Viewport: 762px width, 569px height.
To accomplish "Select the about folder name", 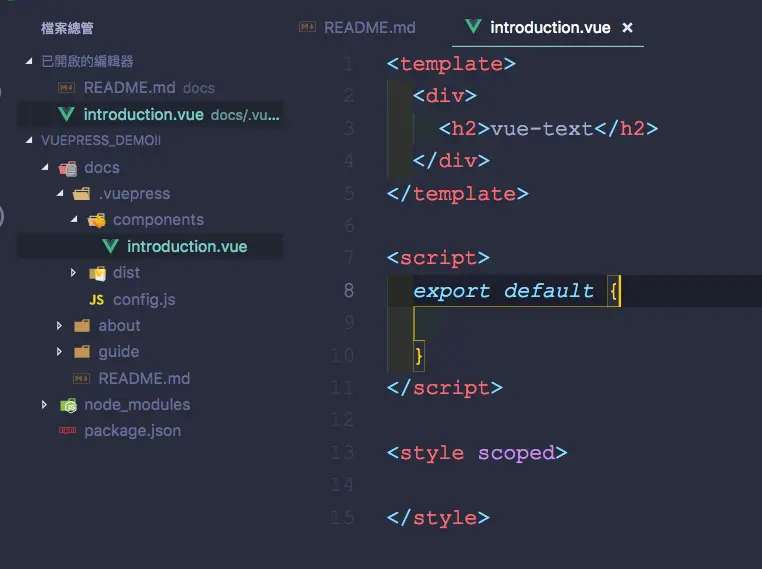I will tap(119, 326).
